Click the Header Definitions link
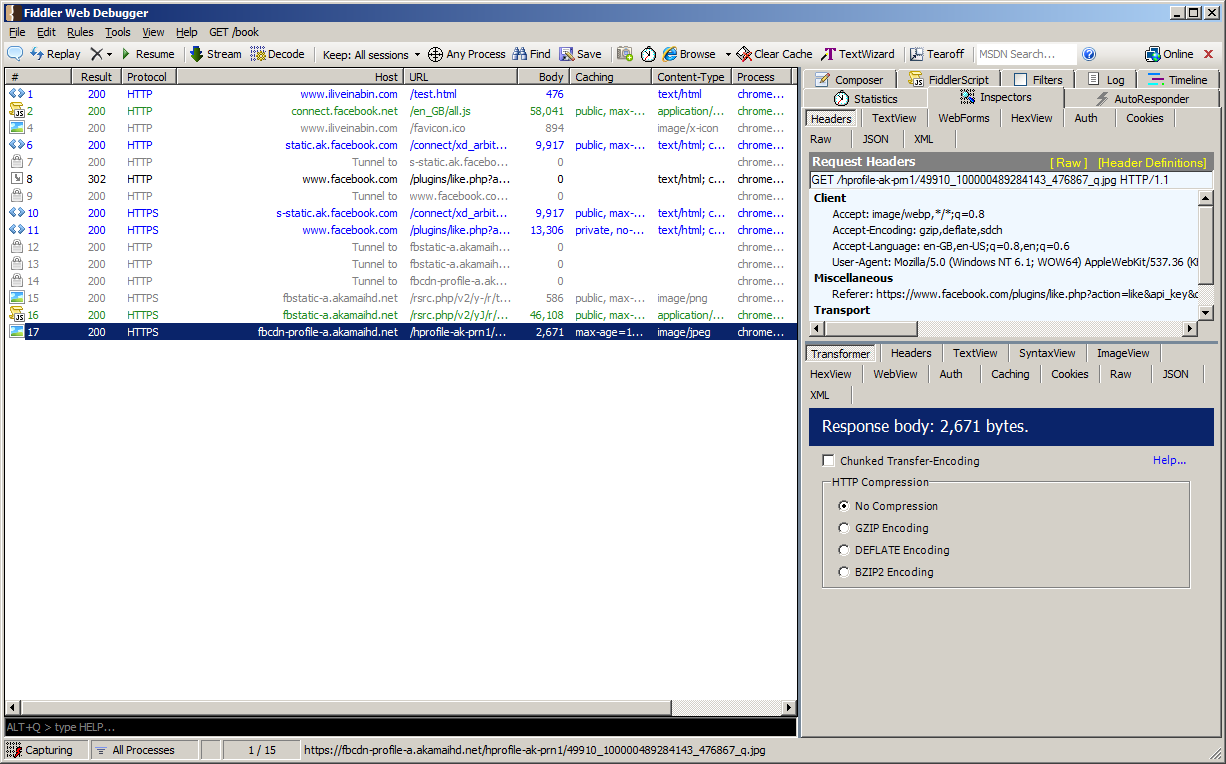Viewport: 1226px width, 764px height. (x=1152, y=162)
